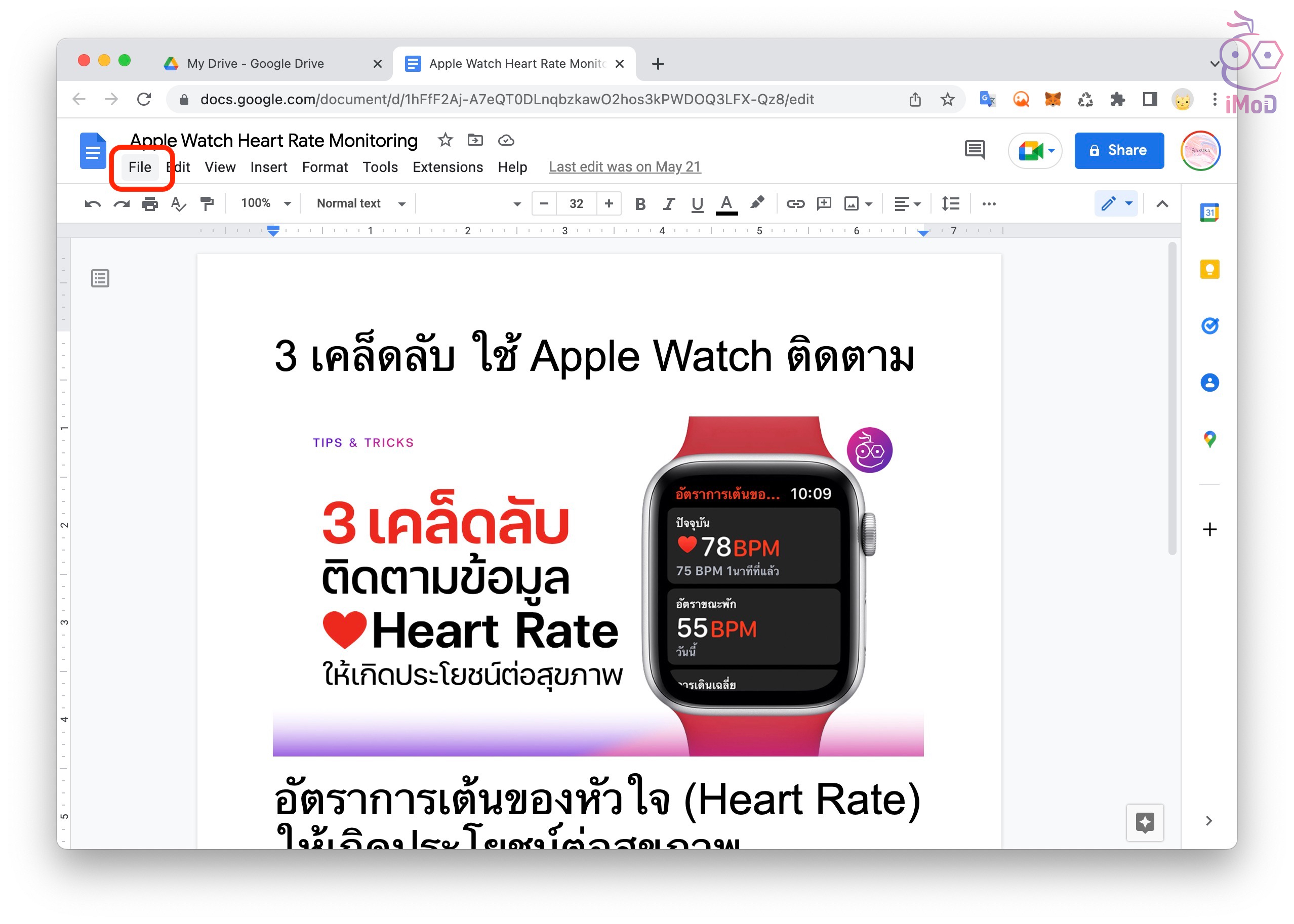Screen dimensions: 1294x924
Task: Select the paint format tool
Action: (x=207, y=204)
